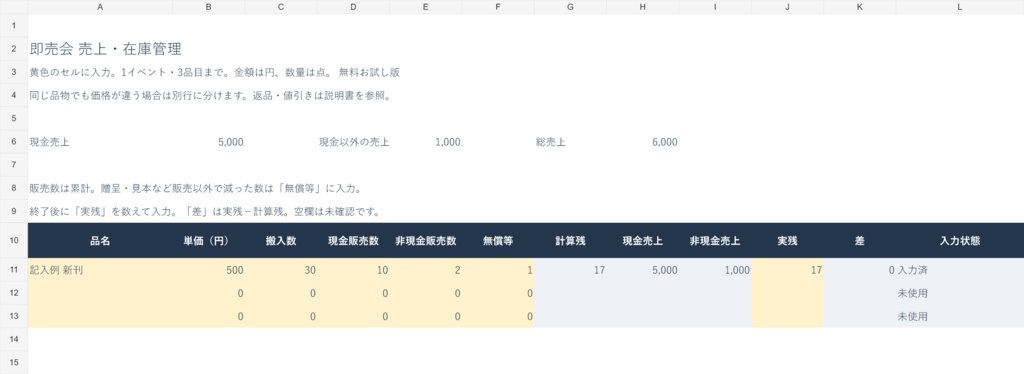Image resolution: width=1024 pixels, height=374 pixels.
Task: Select column G header
Action: [x=570, y=7]
